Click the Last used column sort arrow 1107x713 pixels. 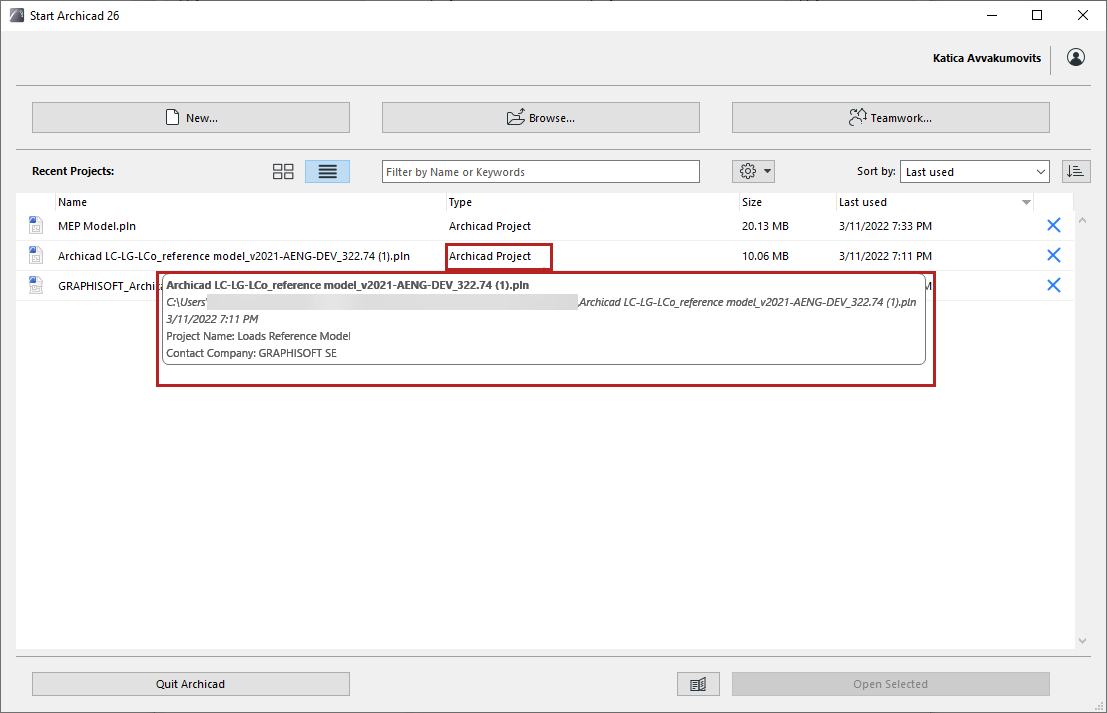click(x=1026, y=203)
